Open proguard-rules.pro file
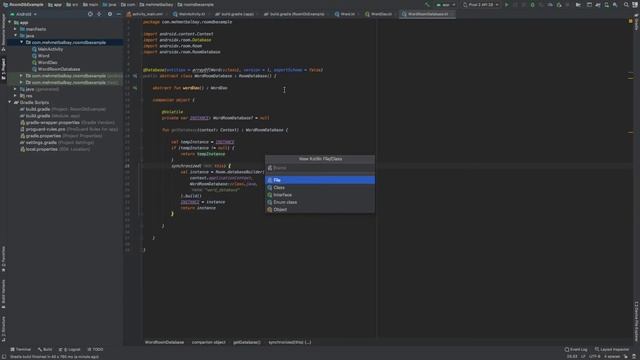 pos(69,129)
